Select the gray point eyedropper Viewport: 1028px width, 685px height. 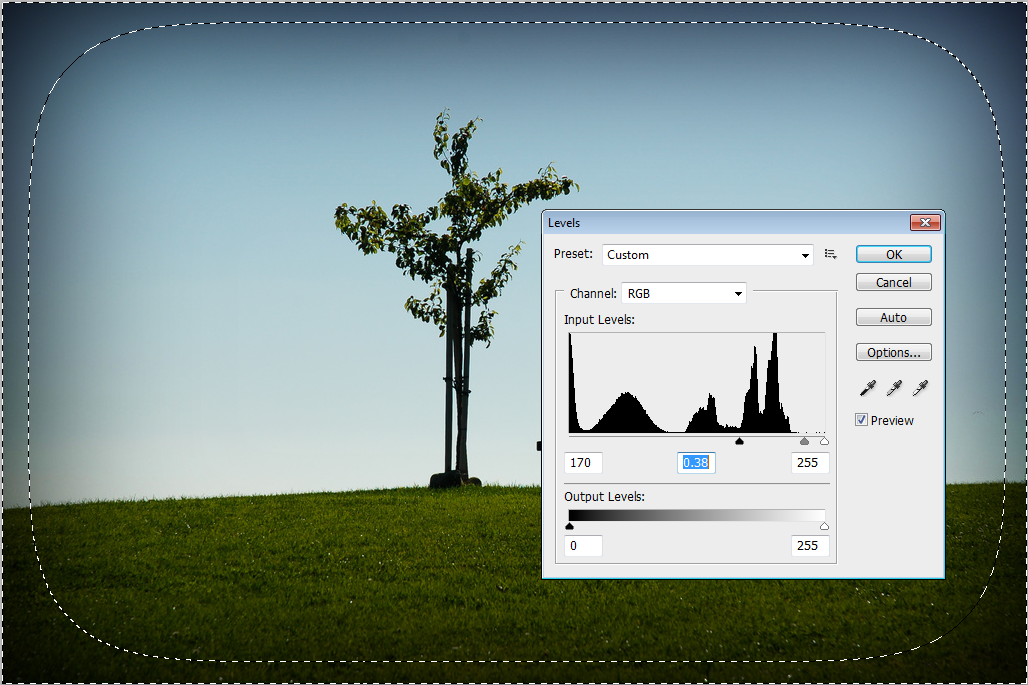pyautogui.click(x=894, y=388)
